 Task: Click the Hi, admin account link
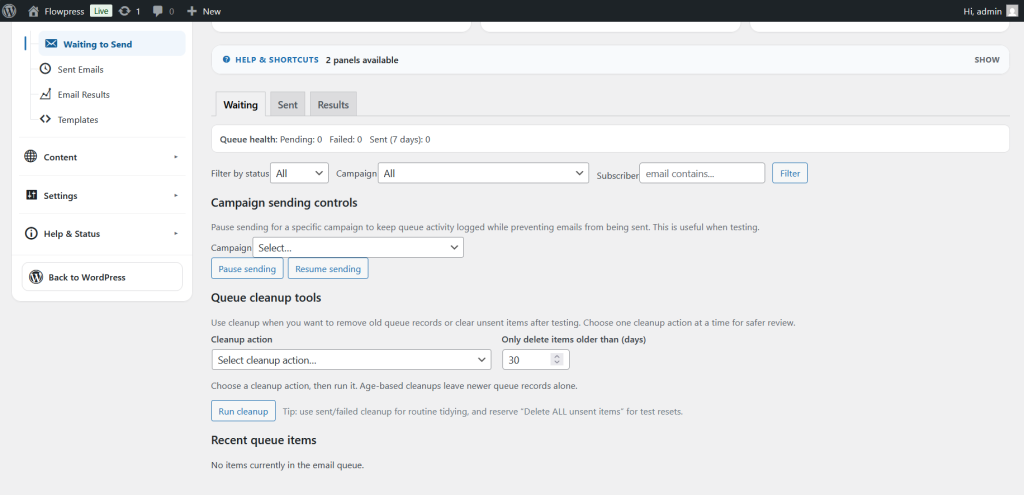click(983, 11)
